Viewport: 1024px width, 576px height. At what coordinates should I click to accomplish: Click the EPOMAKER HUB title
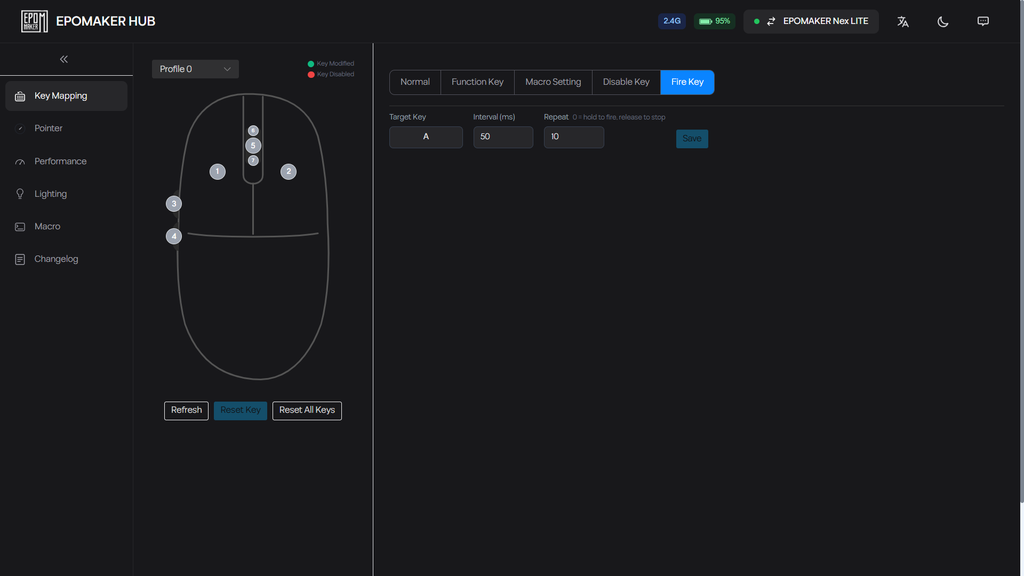coord(106,22)
